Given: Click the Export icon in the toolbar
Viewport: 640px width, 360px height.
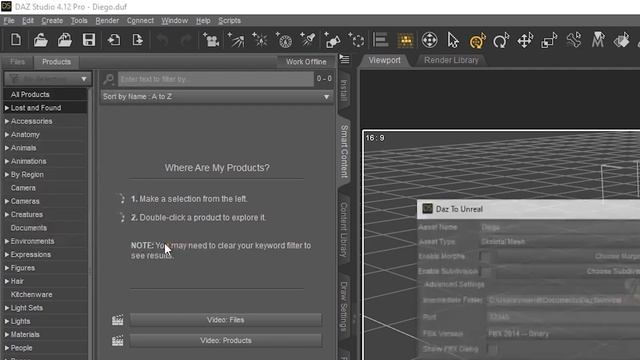Looking at the screenshot, I should [138, 40].
